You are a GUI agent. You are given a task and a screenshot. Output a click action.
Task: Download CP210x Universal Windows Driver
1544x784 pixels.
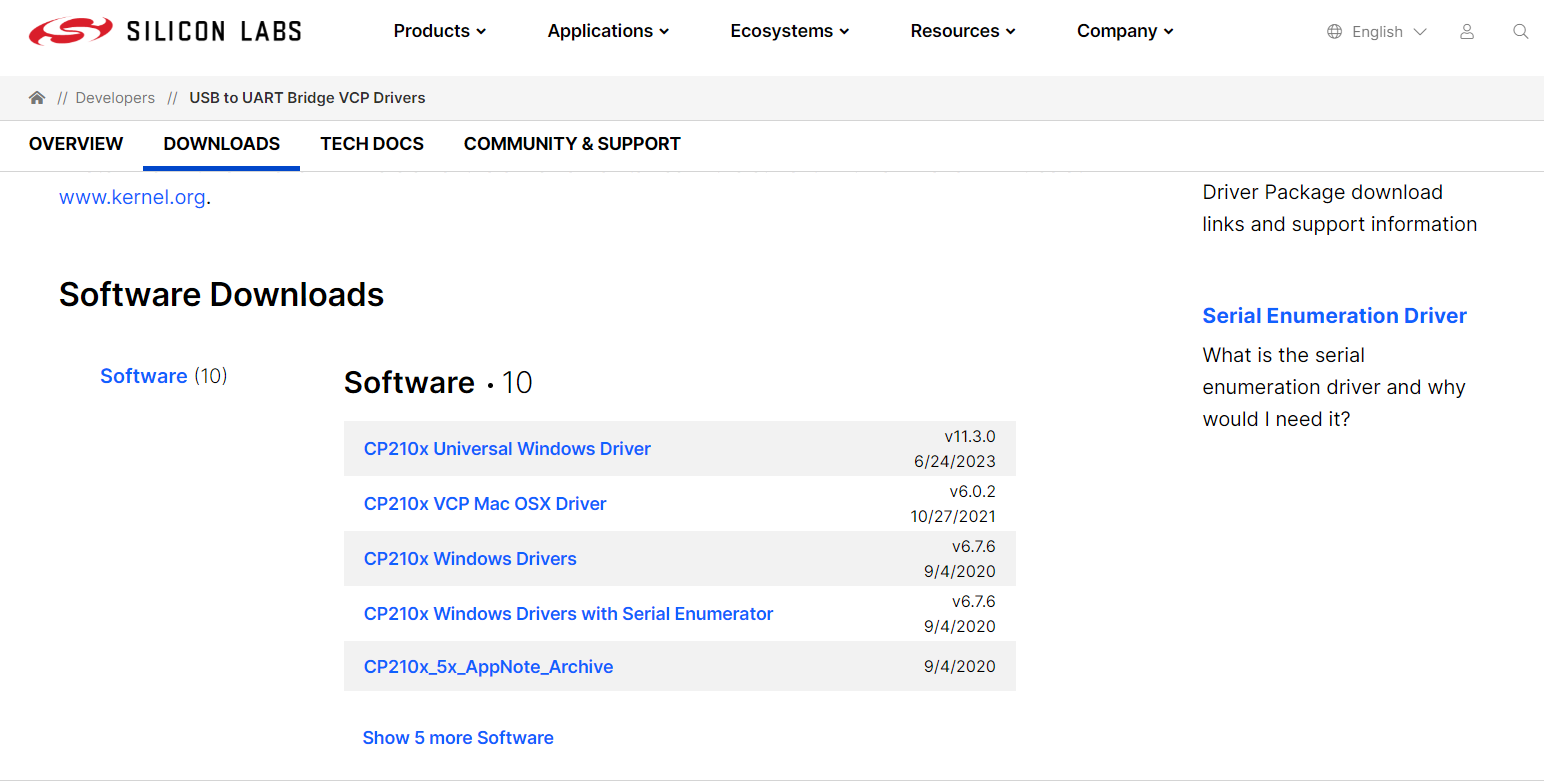pos(507,449)
